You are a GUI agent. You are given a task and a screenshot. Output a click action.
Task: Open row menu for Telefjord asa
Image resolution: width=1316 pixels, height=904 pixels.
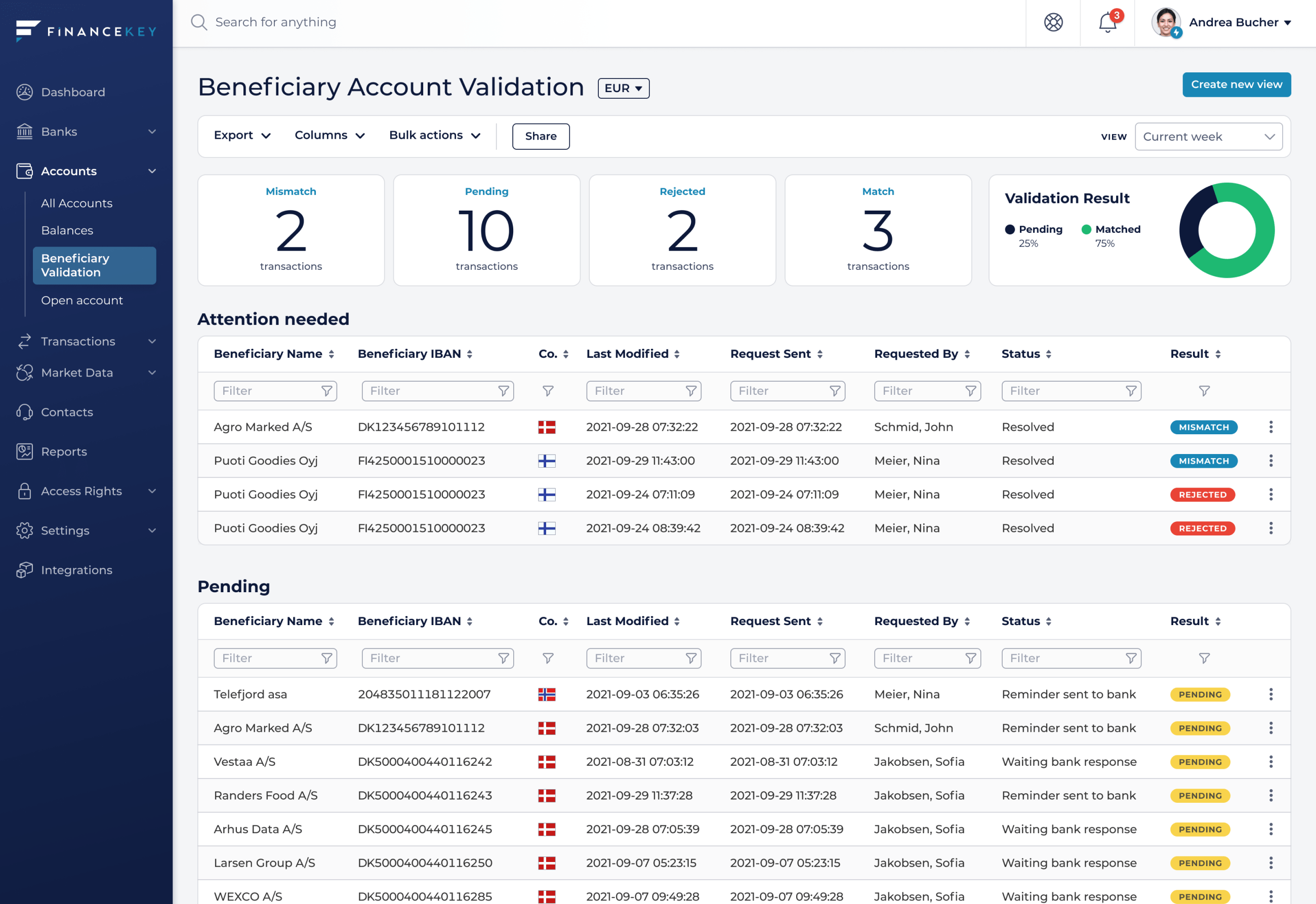[x=1270, y=694]
